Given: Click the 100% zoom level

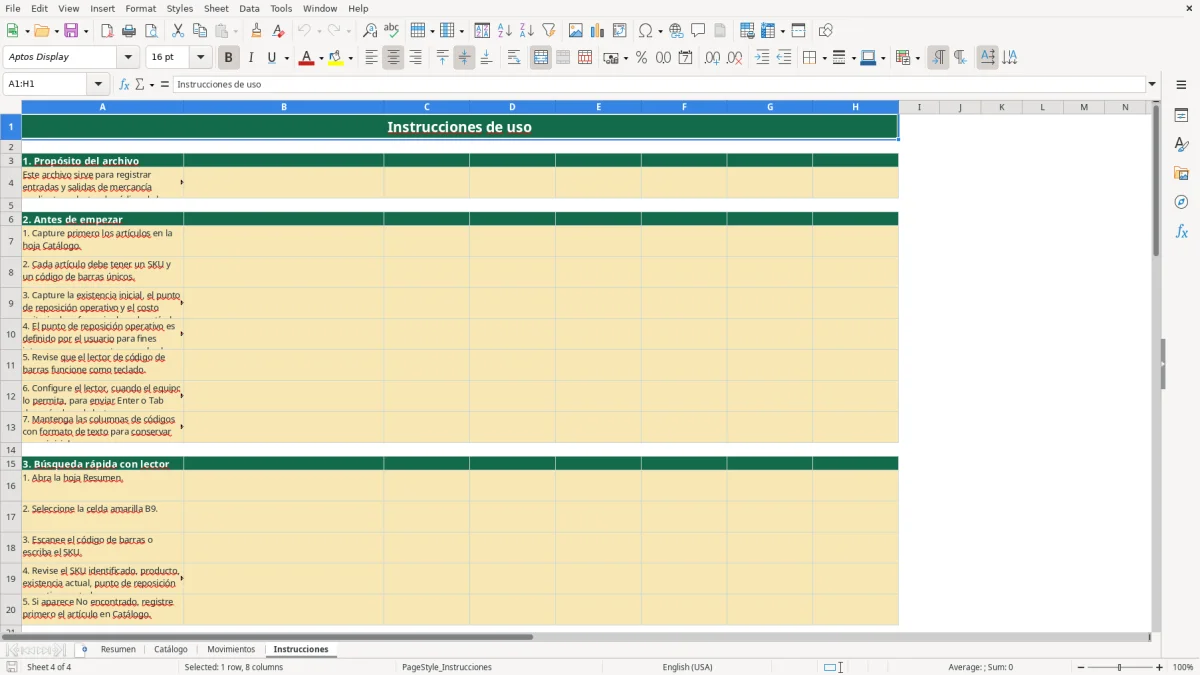Looking at the screenshot, I should [1183, 667].
